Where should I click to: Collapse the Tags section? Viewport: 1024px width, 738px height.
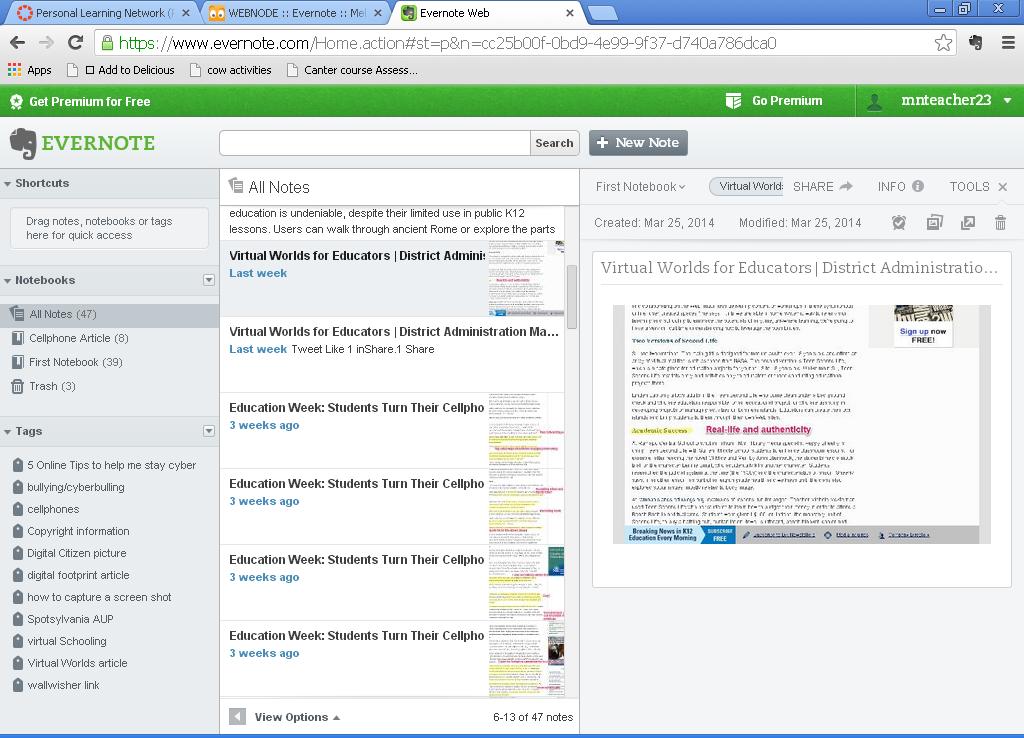(7, 432)
